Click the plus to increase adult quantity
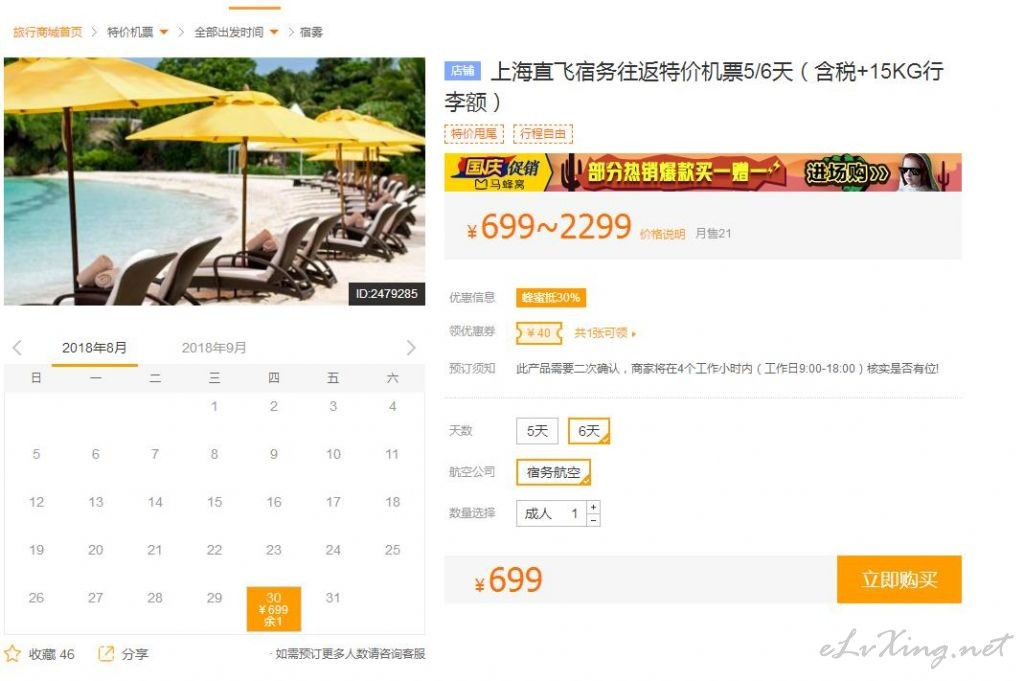The width and height of the screenshot is (1024, 681). pos(593,507)
